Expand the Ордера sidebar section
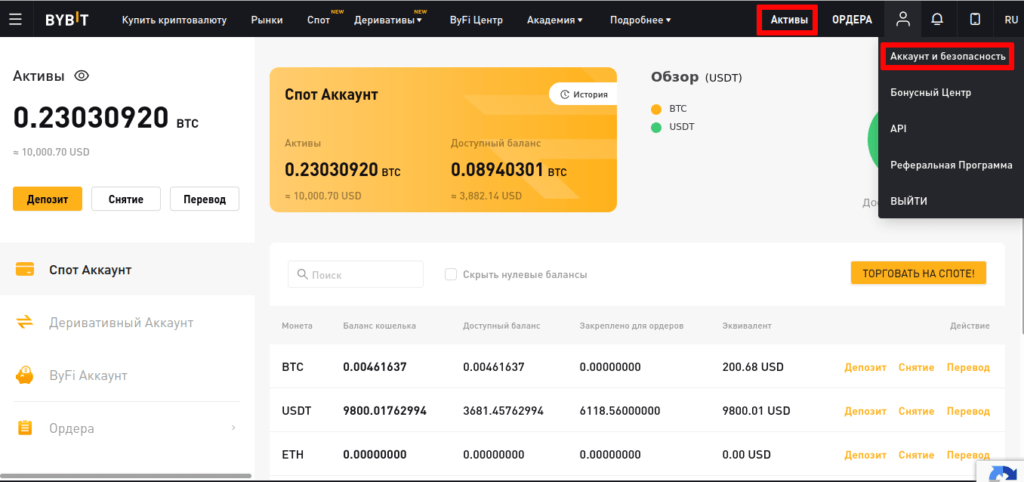1024x482 pixels. [233, 428]
